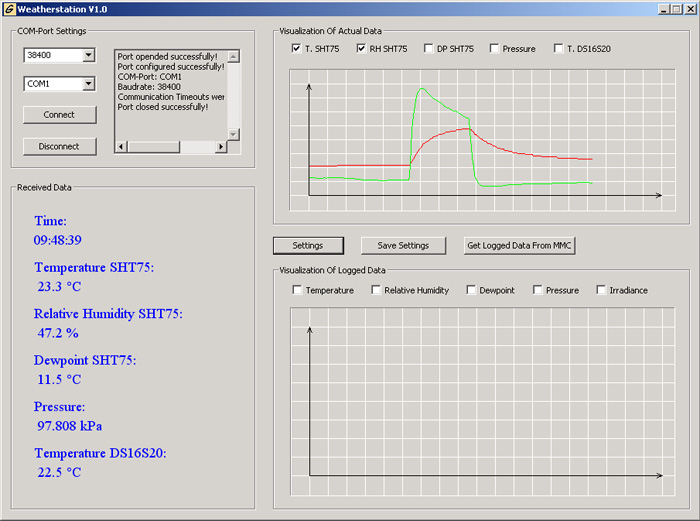
Task: Enable Temperature in logged data
Action: [297, 290]
